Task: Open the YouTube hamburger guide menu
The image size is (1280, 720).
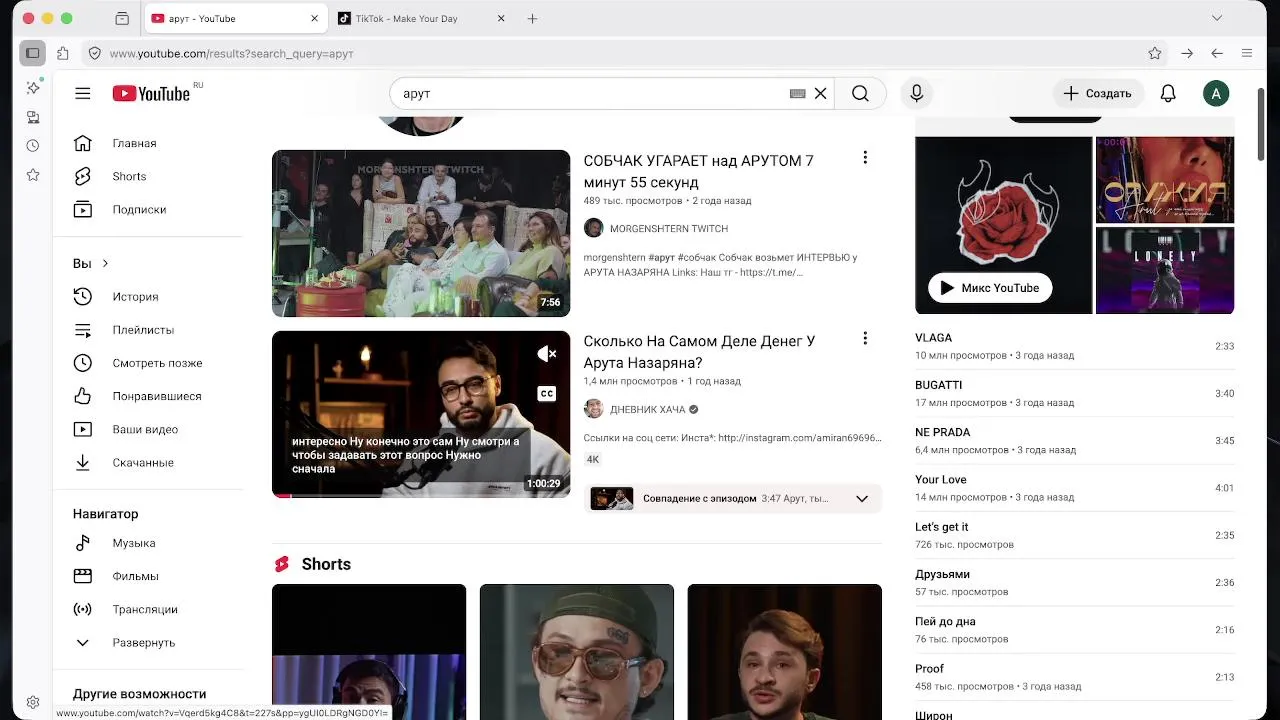Action: coord(83,93)
